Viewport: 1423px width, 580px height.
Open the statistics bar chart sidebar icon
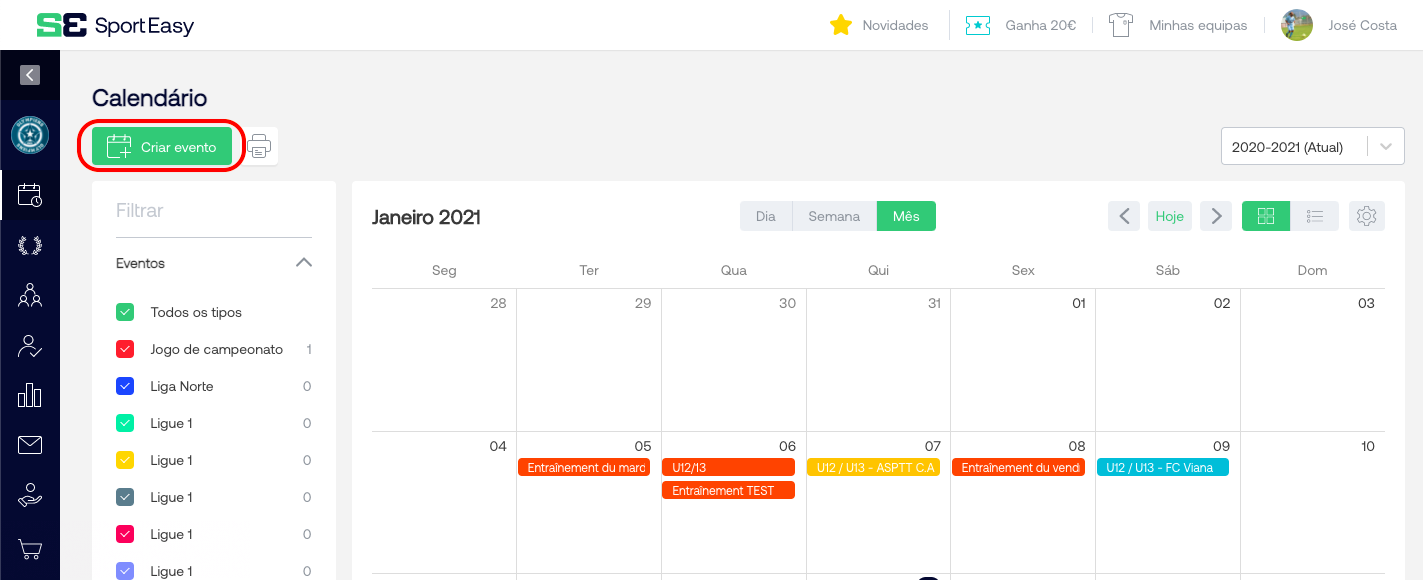pos(30,395)
